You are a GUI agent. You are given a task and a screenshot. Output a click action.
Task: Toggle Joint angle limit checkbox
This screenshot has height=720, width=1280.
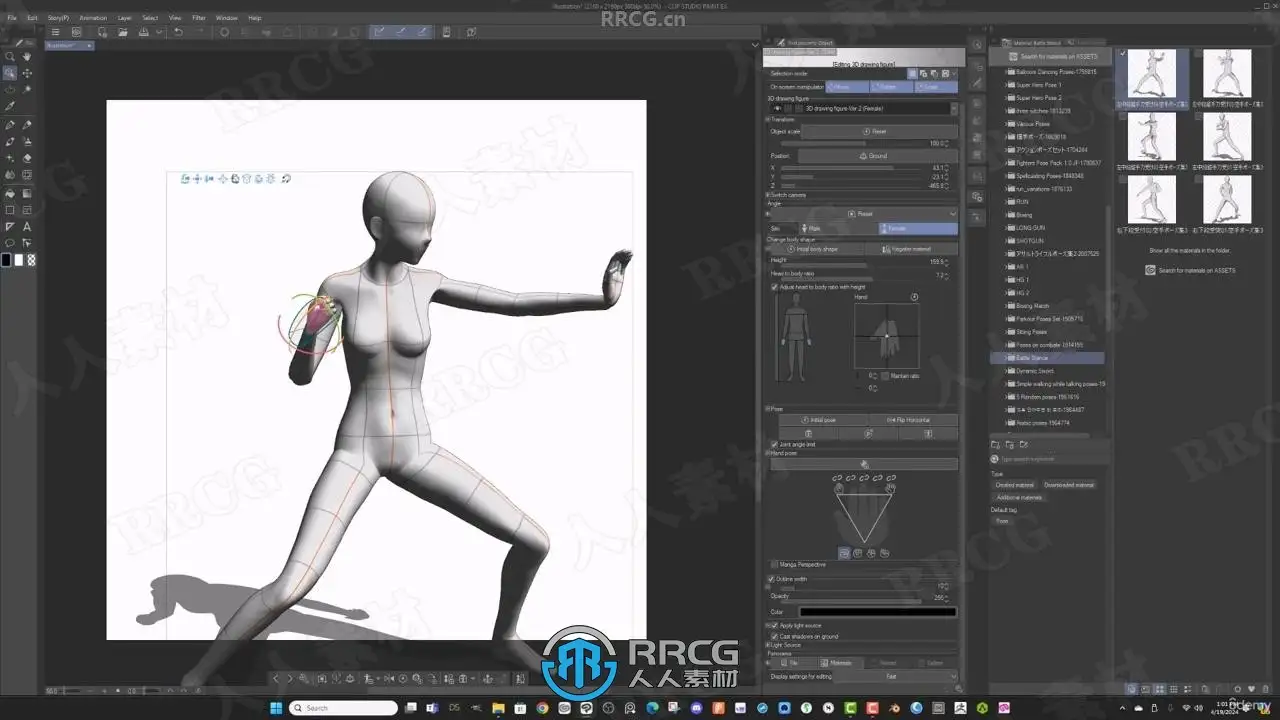(774, 444)
